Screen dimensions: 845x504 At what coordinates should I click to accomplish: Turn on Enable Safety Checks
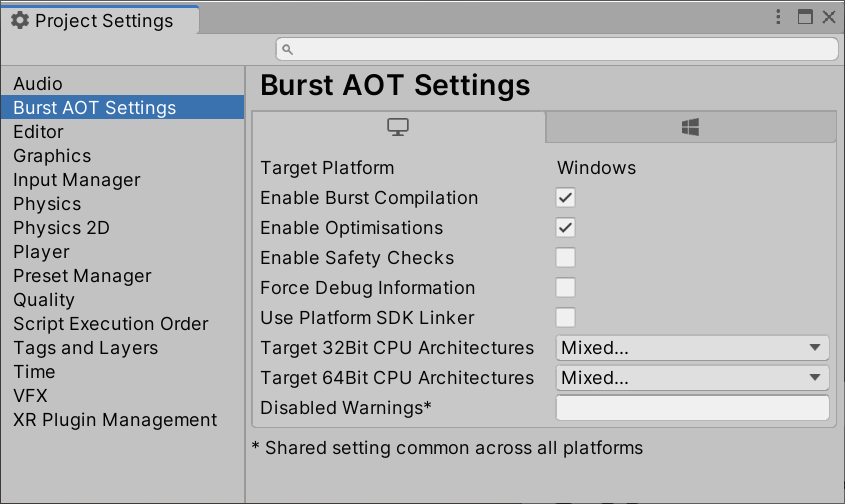tap(566, 258)
